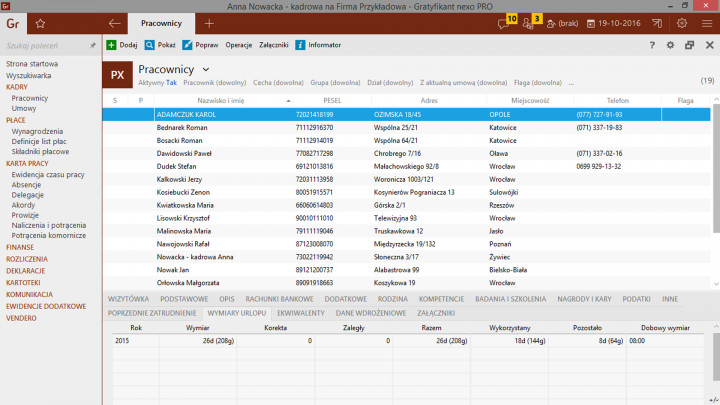This screenshot has height=405, width=720.
Task: Click the Operacje toolbar button
Action: 239,45
